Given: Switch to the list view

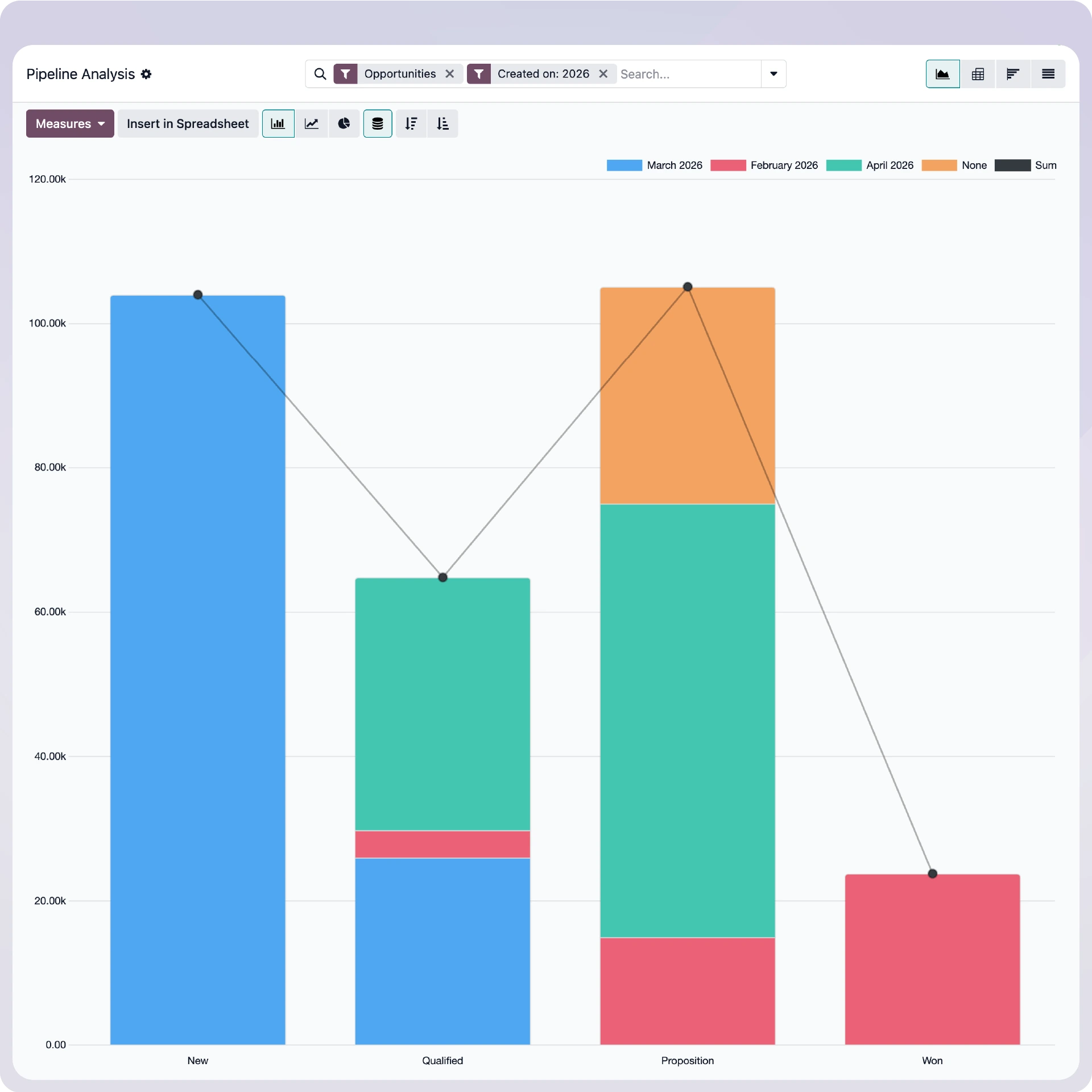Looking at the screenshot, I should point(1048,74).
